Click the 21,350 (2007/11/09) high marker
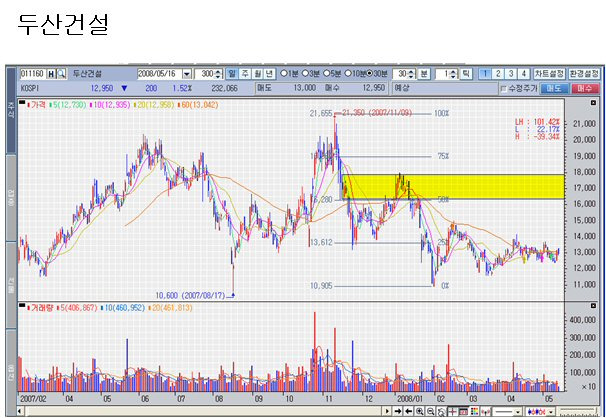Image resolution: width=606 pixels, height=418 pixels. pyautogui.click(x=377, y=113)
